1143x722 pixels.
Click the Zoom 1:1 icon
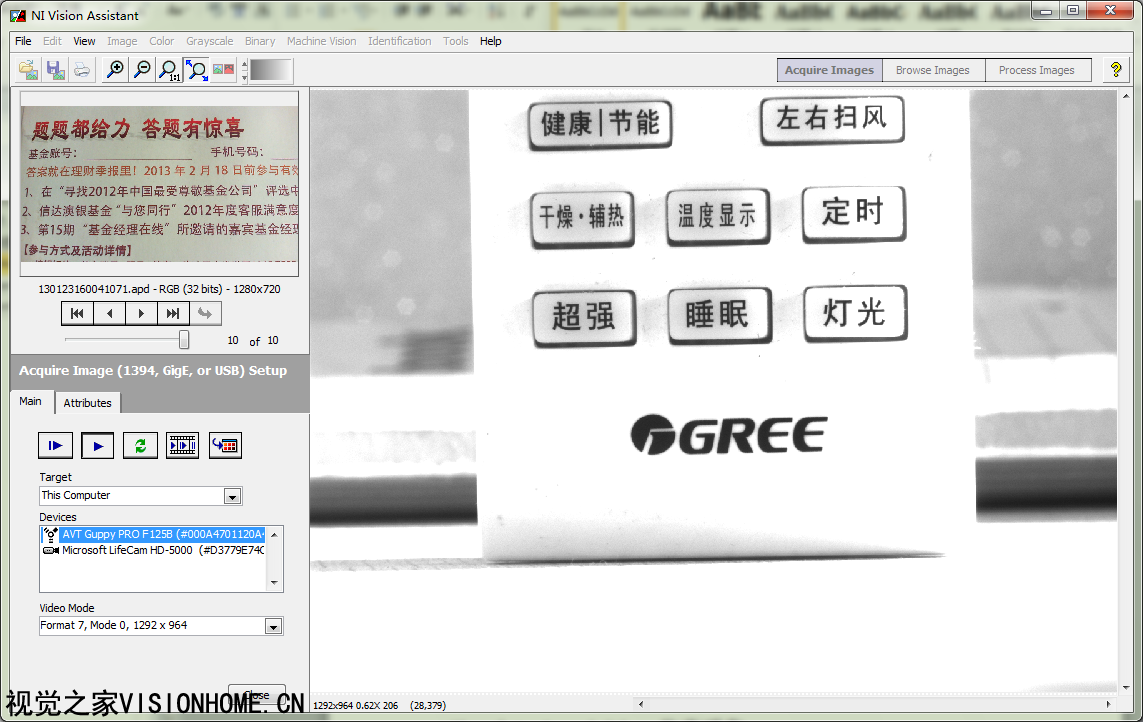[x=169, y=70]
